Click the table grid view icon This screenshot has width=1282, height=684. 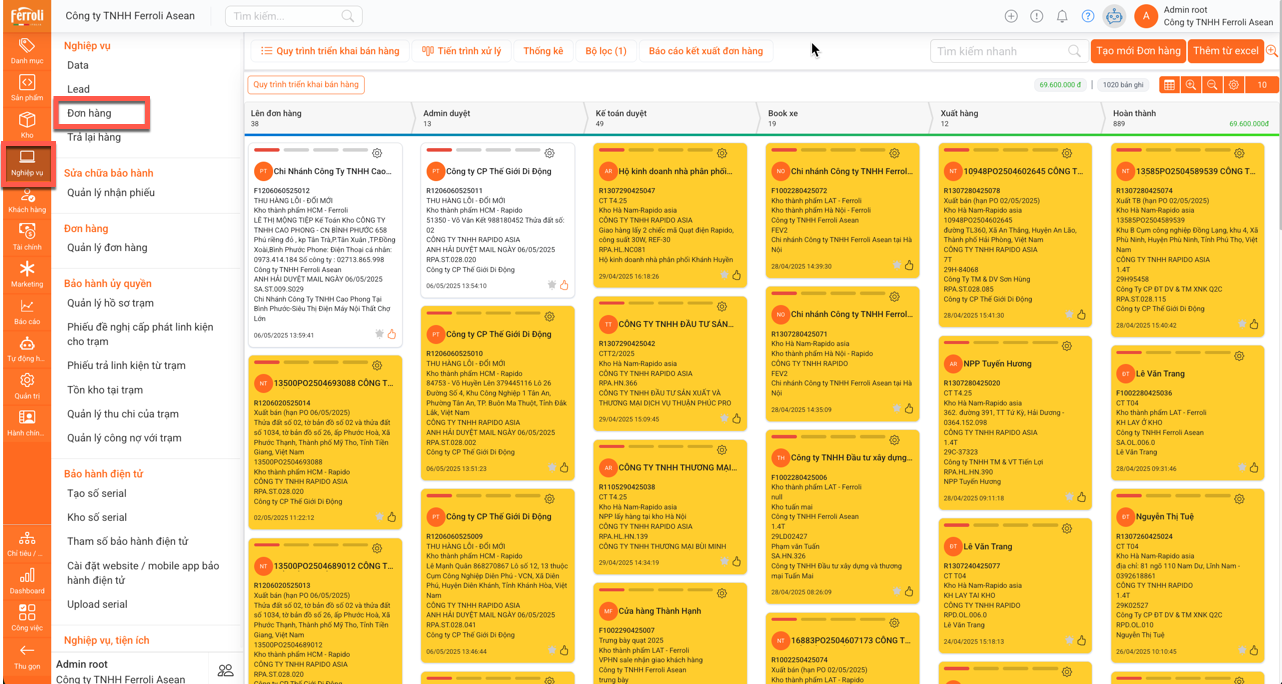pyautogui.click(x=1169, y=85)
